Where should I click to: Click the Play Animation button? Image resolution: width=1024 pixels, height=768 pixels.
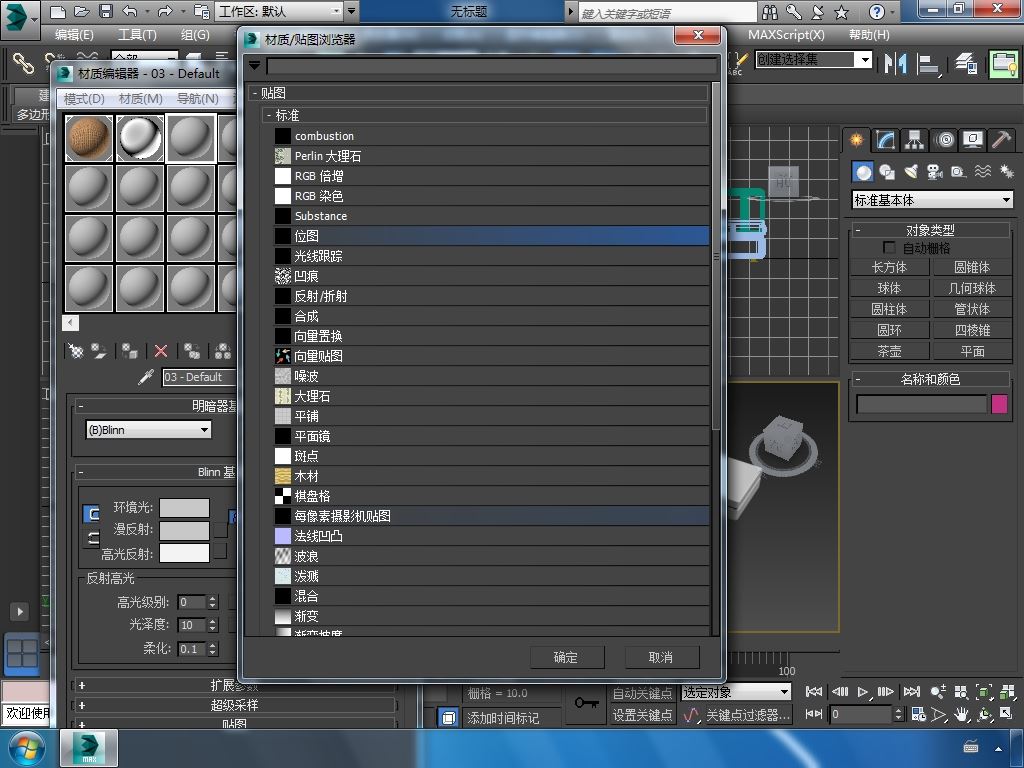coord(863,691)
